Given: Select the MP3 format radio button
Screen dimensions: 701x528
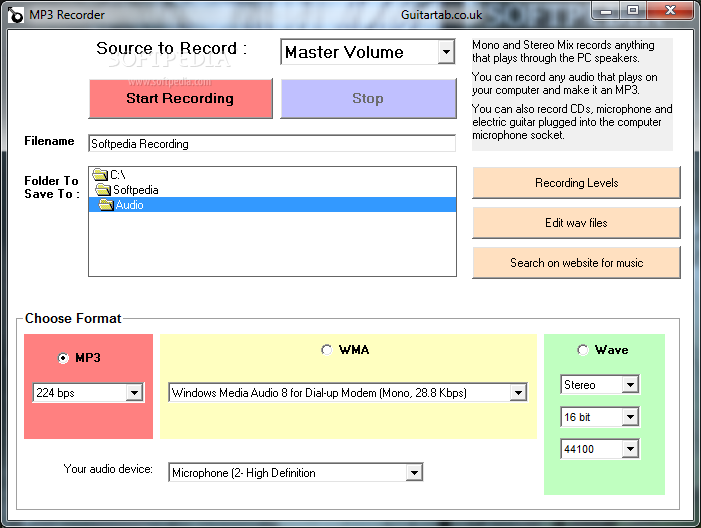Looking at the screenshot, I should 63,358.
